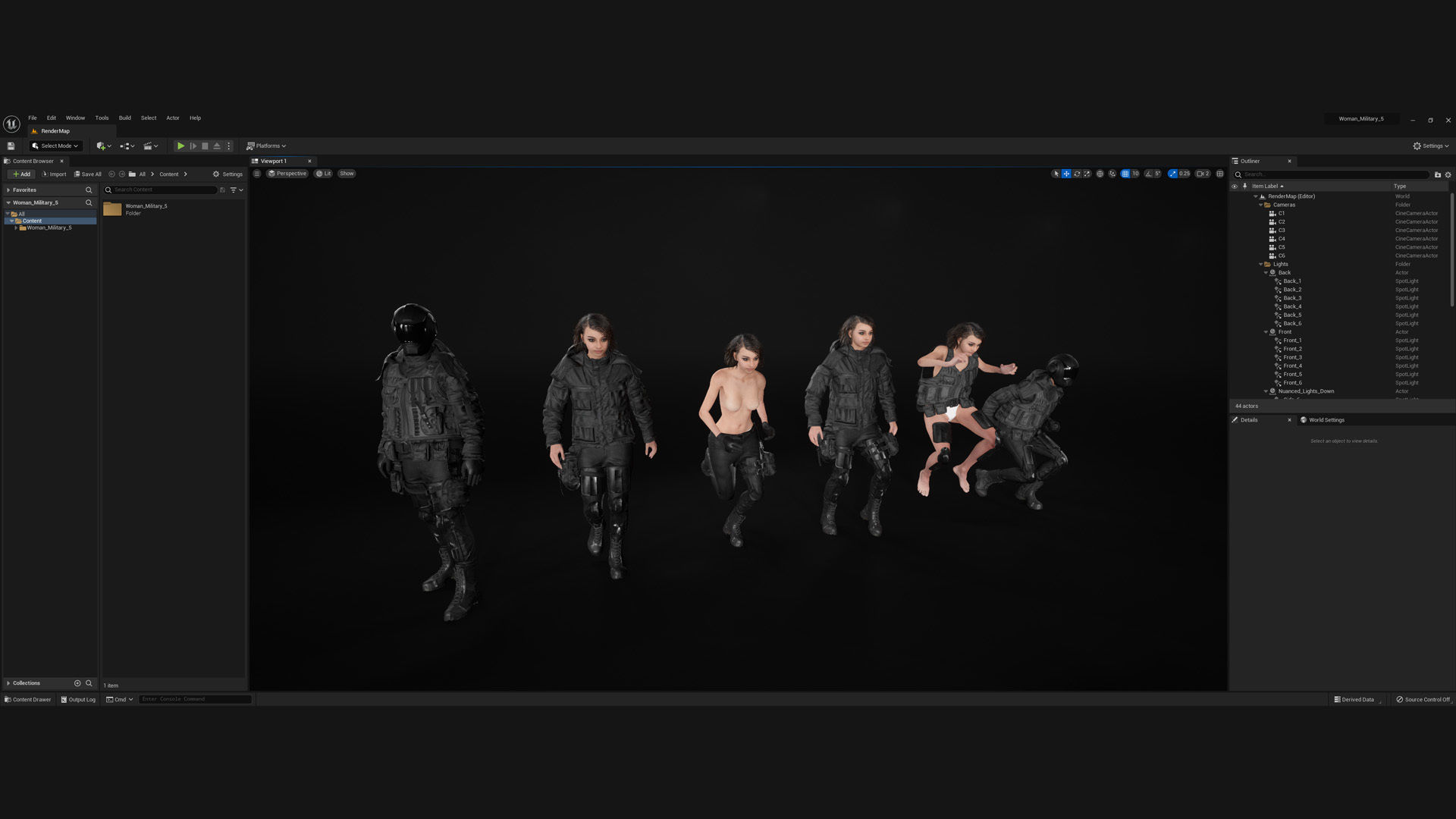Open the Blueprints dropdown in the toolbar

(x=127, y=146)
